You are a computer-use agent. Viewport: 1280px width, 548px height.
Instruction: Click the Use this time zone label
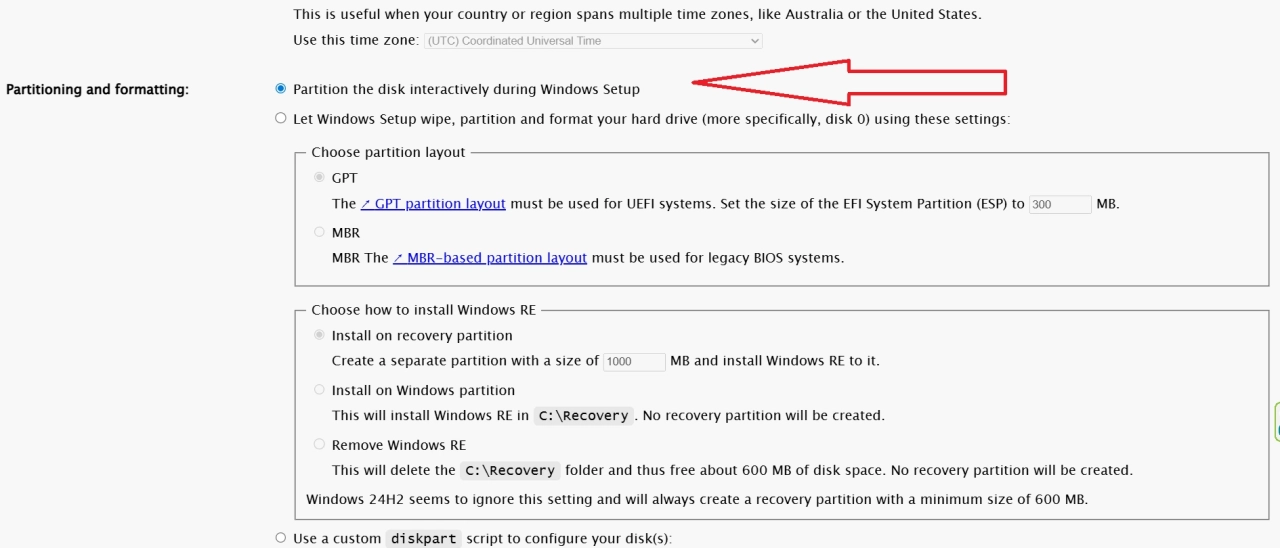pos(355,41)
